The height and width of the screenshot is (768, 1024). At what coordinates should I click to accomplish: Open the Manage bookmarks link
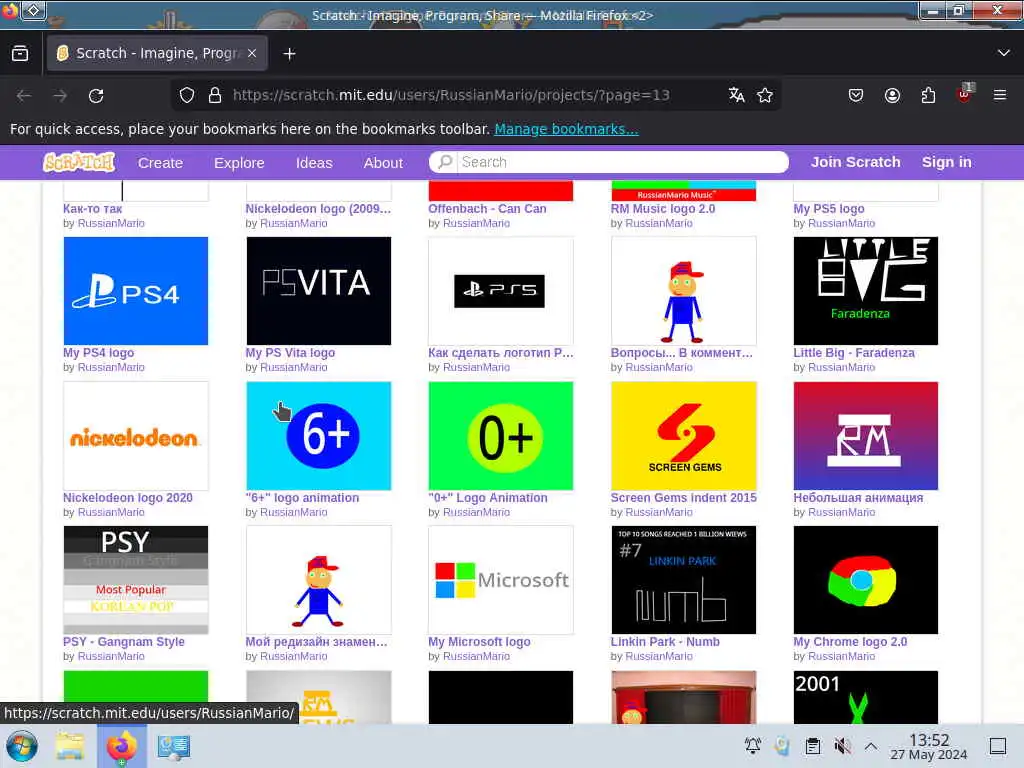[x=566, y=129]
